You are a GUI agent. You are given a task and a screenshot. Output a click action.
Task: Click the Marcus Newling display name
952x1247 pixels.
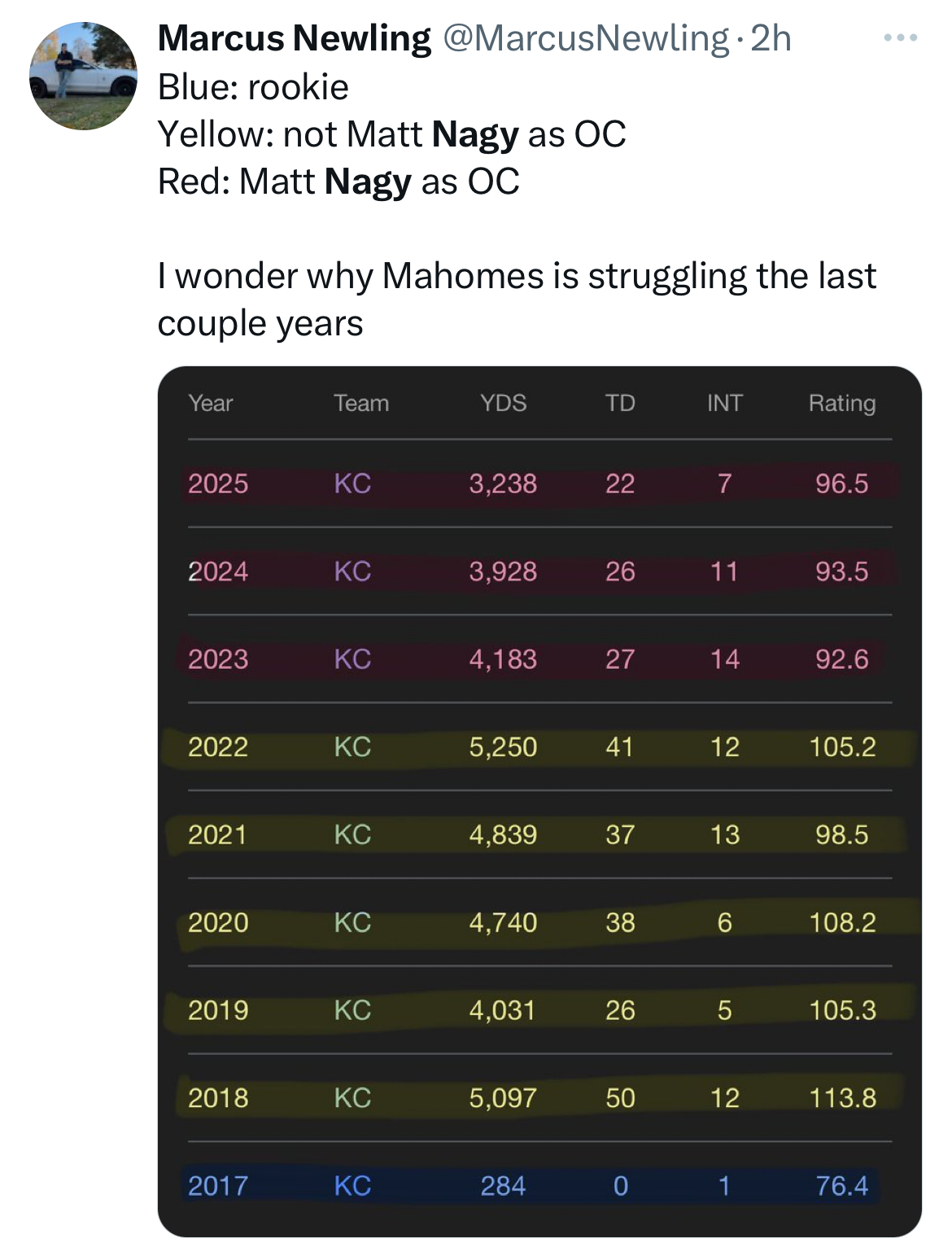[x=294, y=38]
